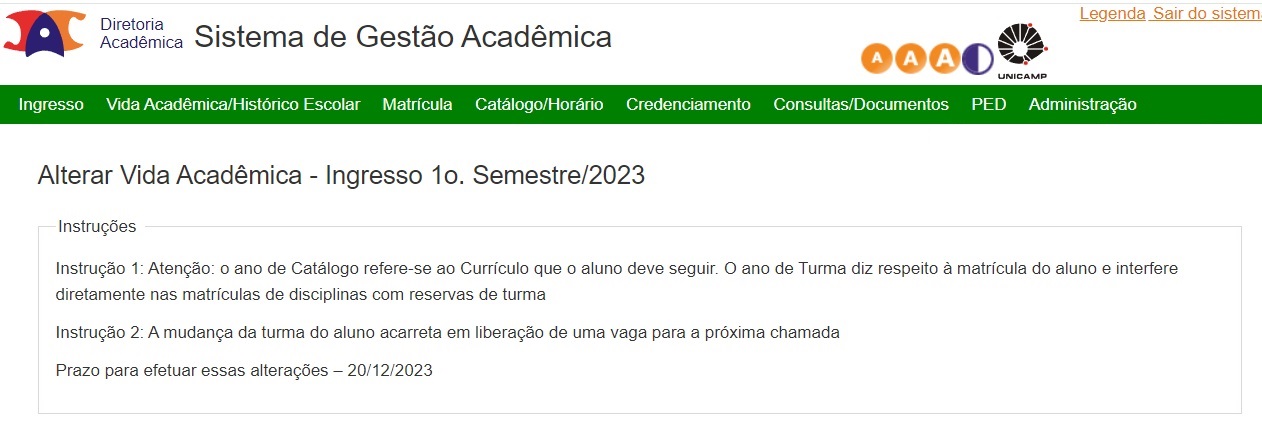Choose the largest font size A icon

point(945,59)
